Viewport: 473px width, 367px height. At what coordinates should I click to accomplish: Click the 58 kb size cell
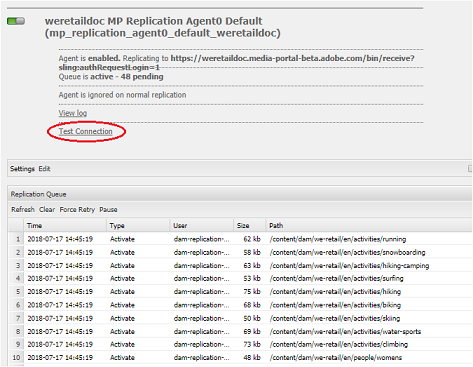[252, 252]
